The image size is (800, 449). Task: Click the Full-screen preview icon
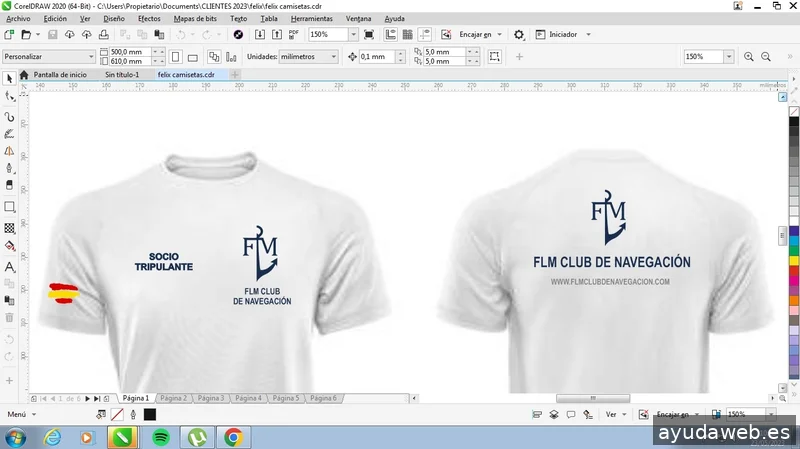click(369, 35)
